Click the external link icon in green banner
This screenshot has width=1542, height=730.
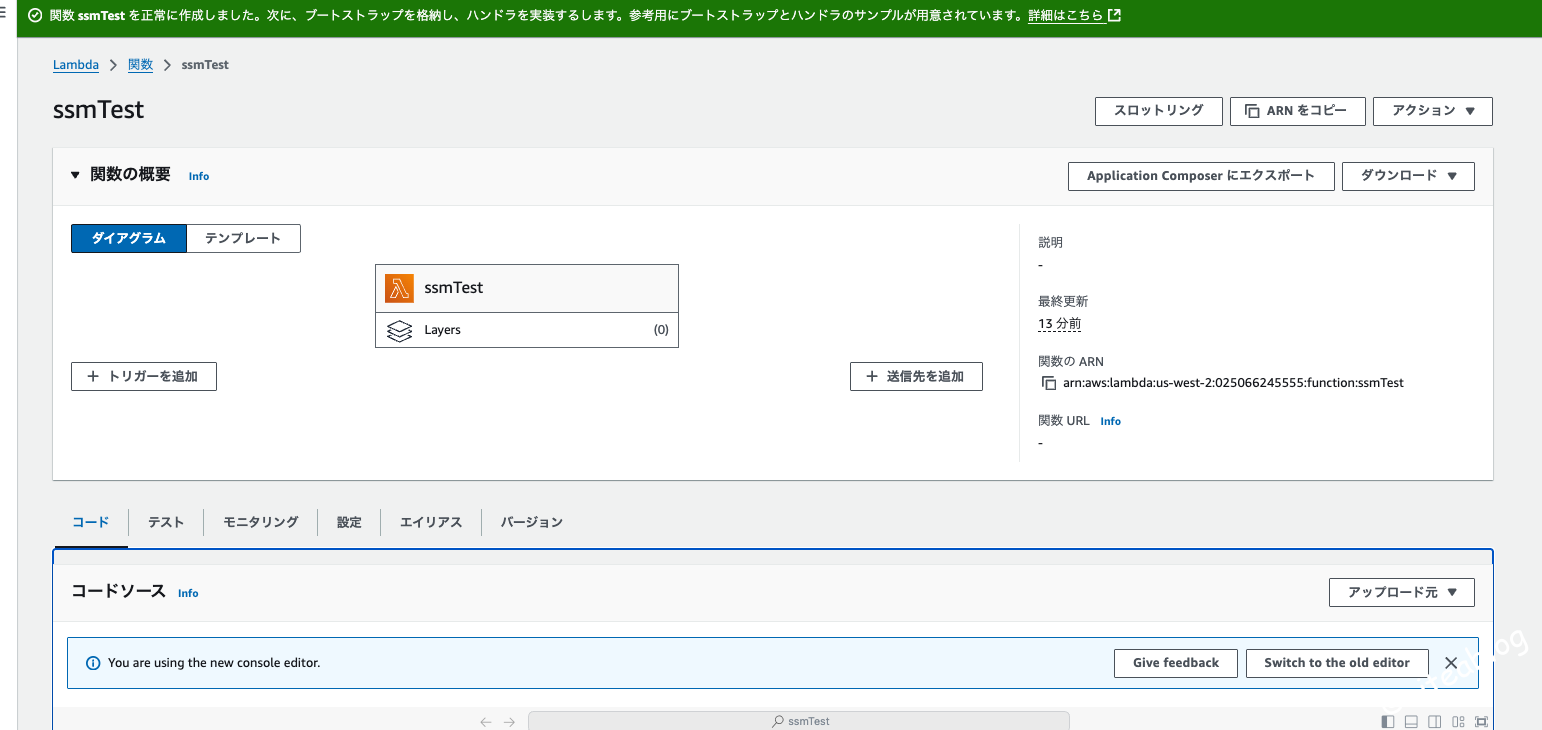click(1114, 16)
